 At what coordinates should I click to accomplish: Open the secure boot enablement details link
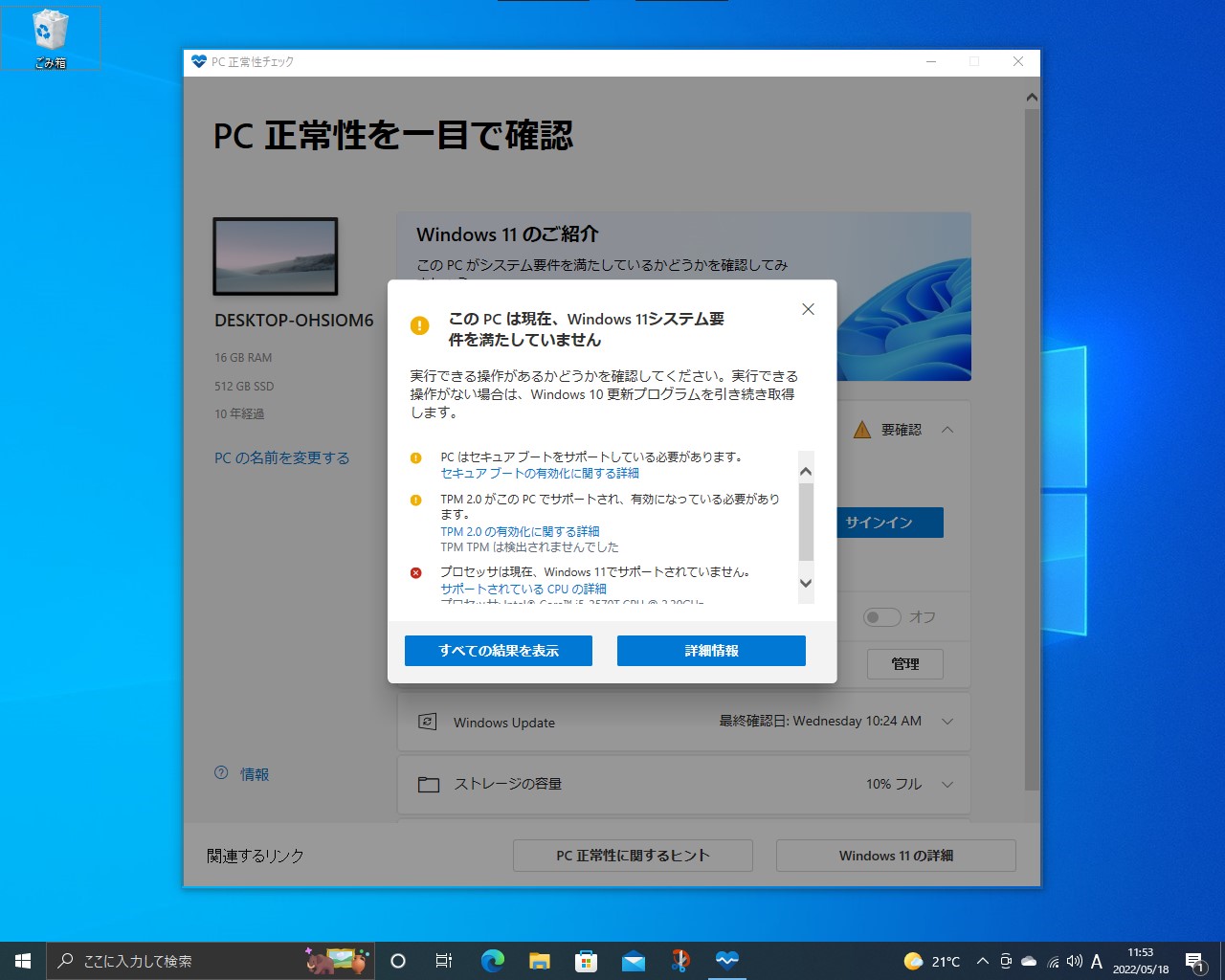click(x=539, y=473)
